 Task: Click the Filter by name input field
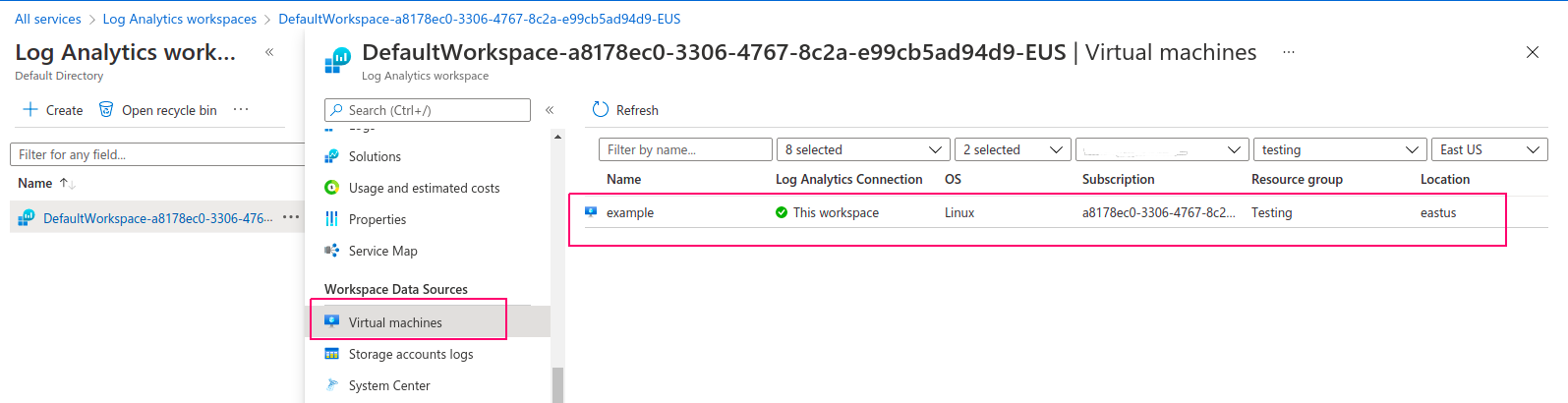[685, 149]
